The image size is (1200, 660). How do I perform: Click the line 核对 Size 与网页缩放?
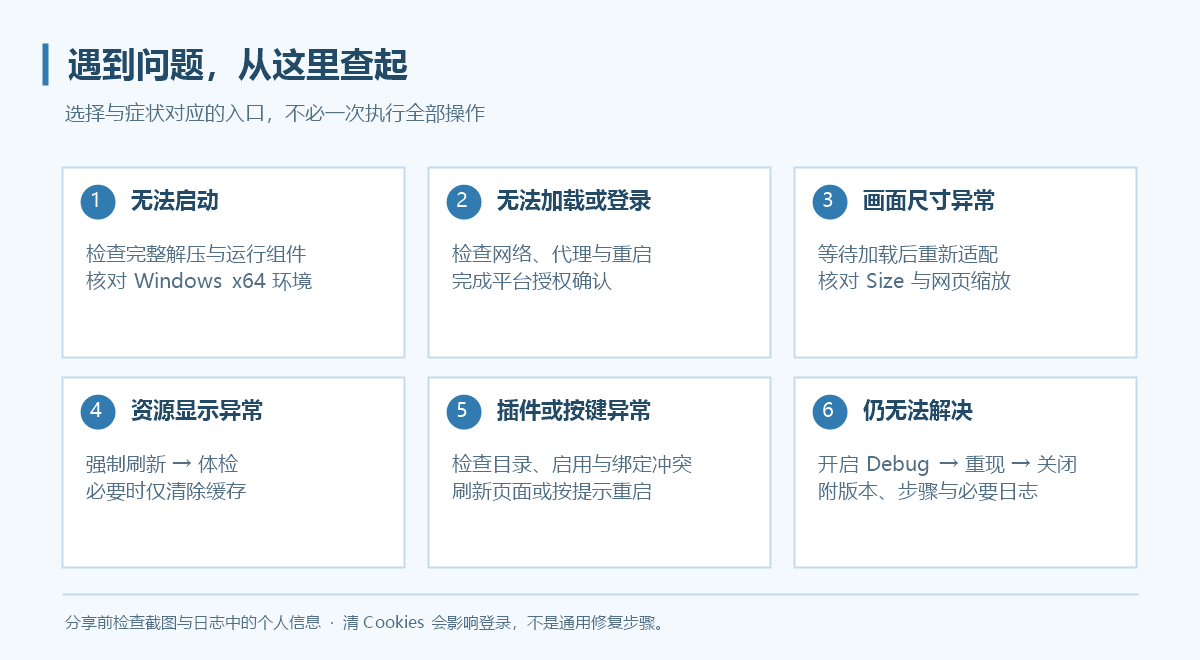pyautogui.click(x=915, y=281)
